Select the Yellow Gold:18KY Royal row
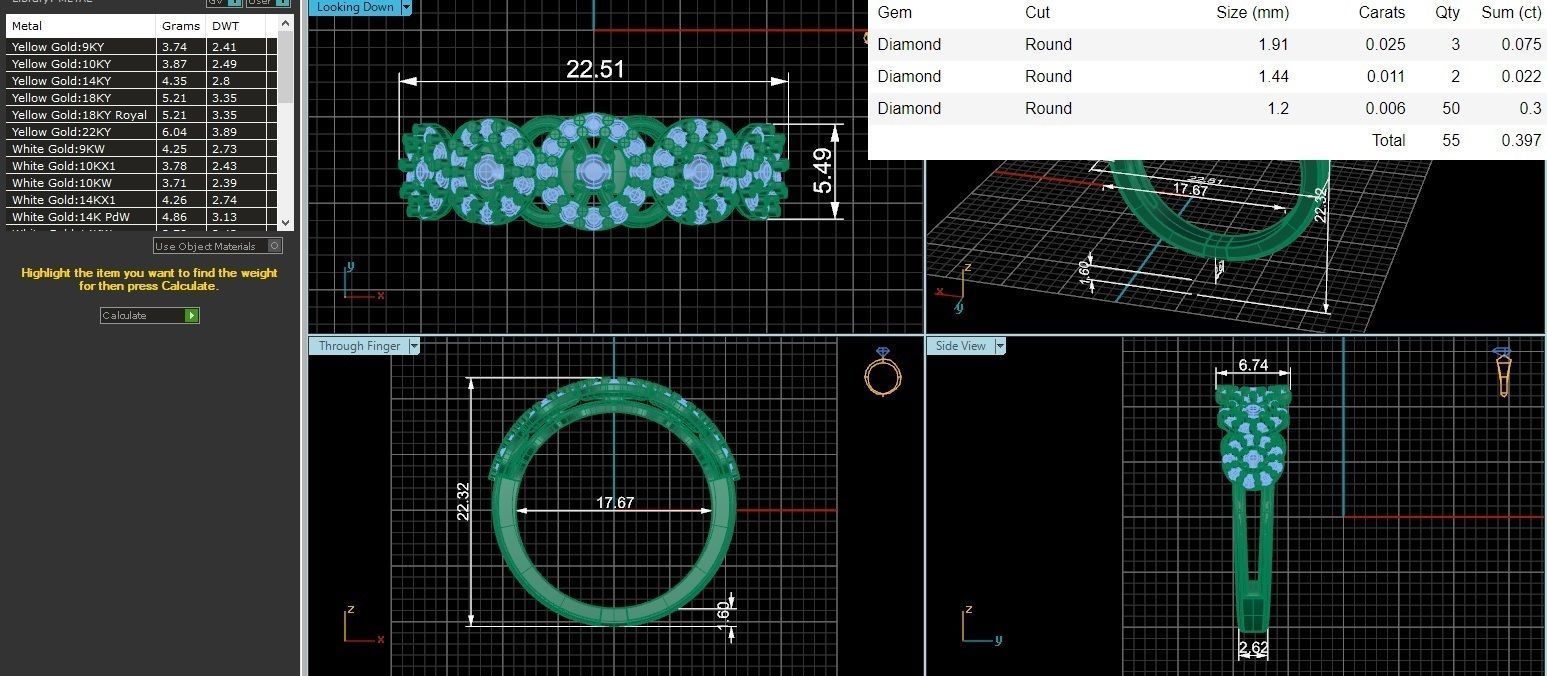 [x=141, y=115]
